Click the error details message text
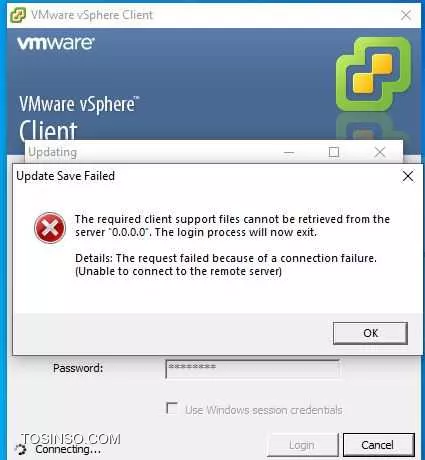The image size is (425, 460). [x=226, y=265]
